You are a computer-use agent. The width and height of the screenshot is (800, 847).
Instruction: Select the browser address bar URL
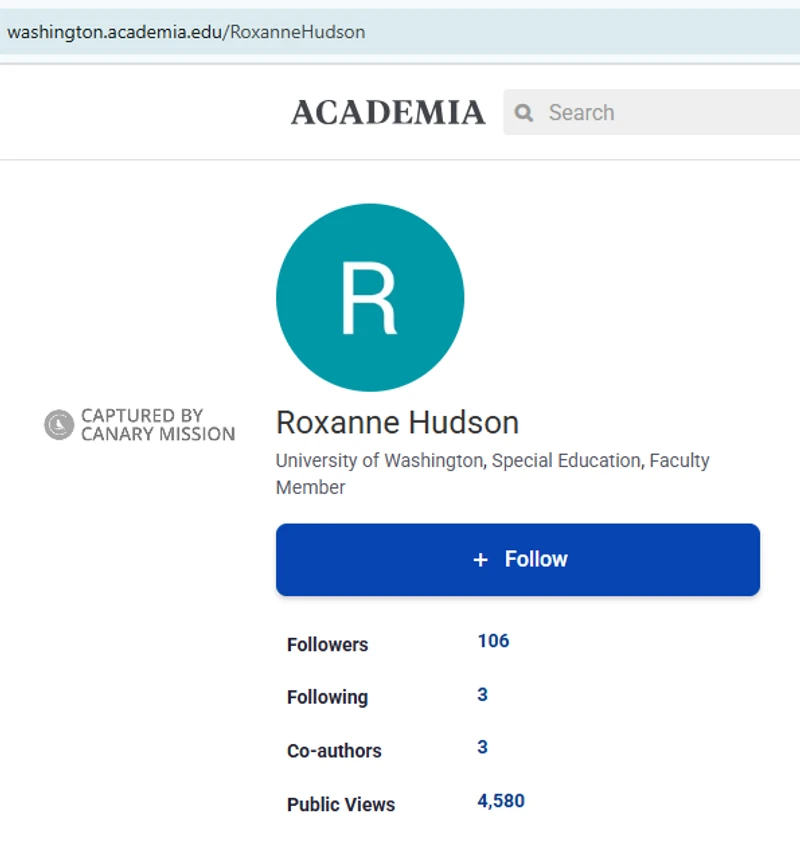[x=186, y=31]
